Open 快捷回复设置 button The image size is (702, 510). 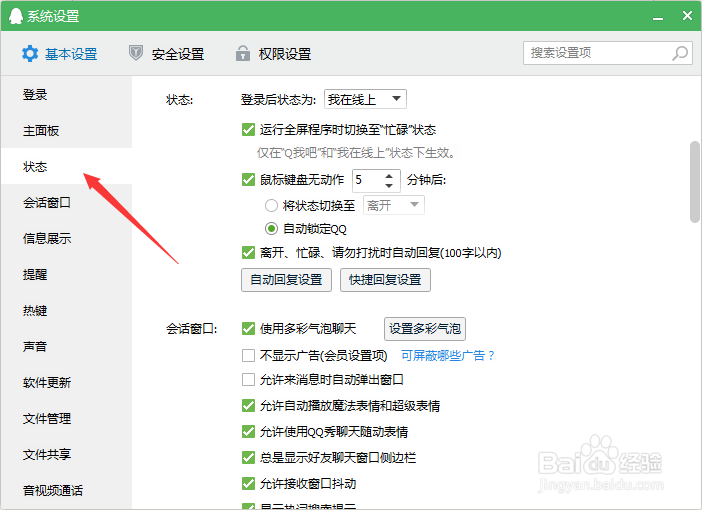click(x=385, y=280)
